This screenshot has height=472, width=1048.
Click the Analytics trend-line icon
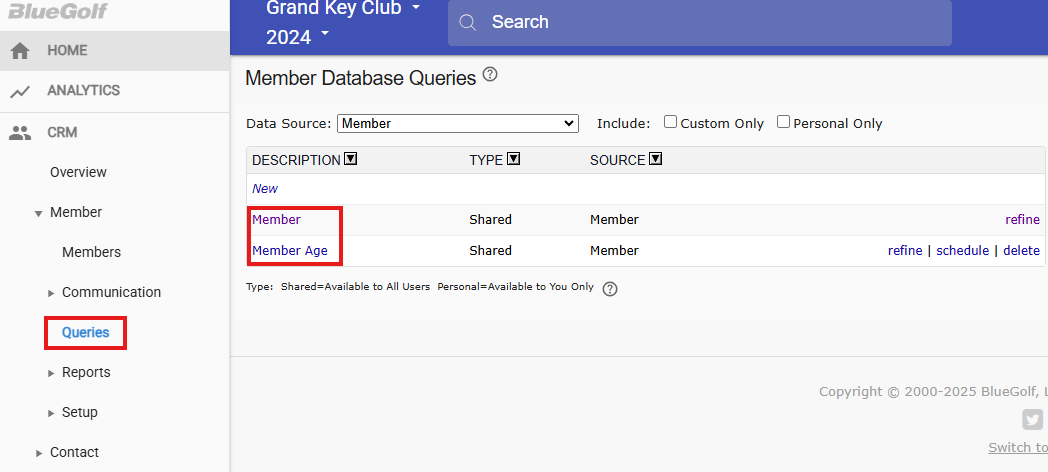pyautogui.click(x=20, y=91)
